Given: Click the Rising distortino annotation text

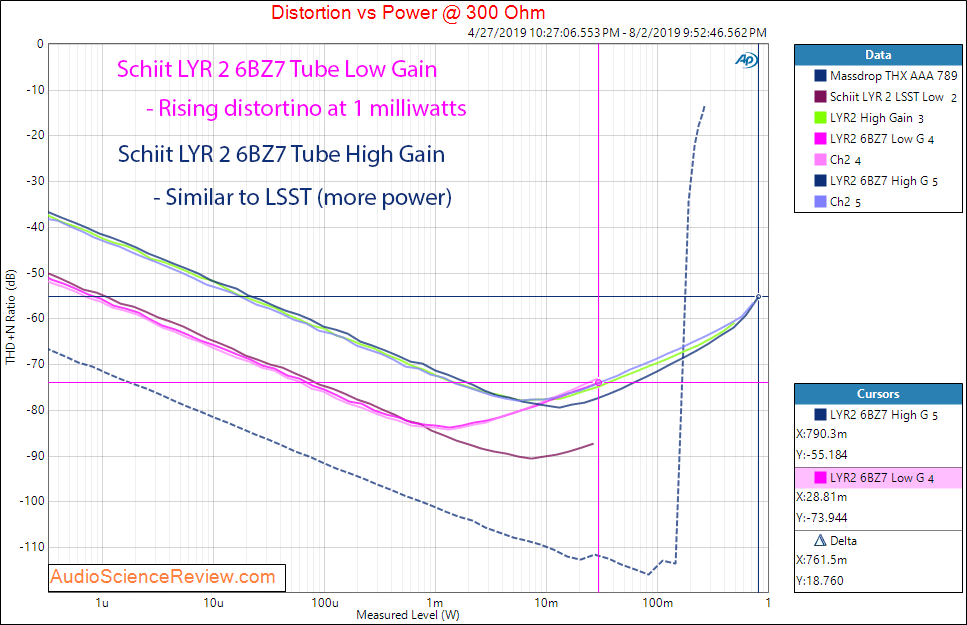Looking at the screenshot, I should point(307,108).
